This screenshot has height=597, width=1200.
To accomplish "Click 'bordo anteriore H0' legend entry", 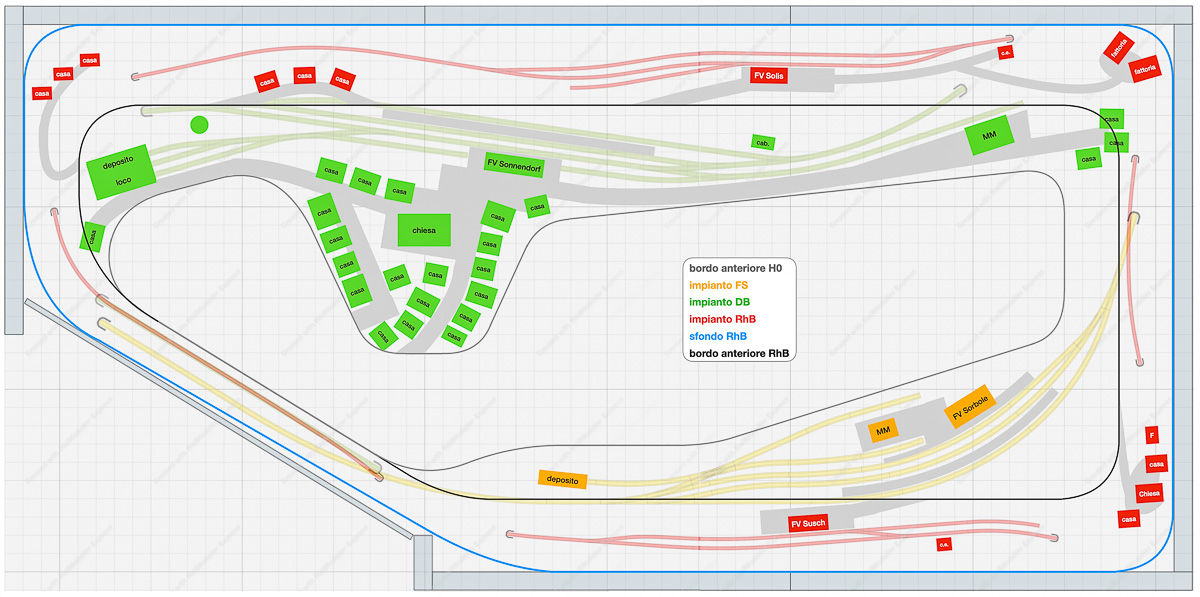I will click(736, 268).
